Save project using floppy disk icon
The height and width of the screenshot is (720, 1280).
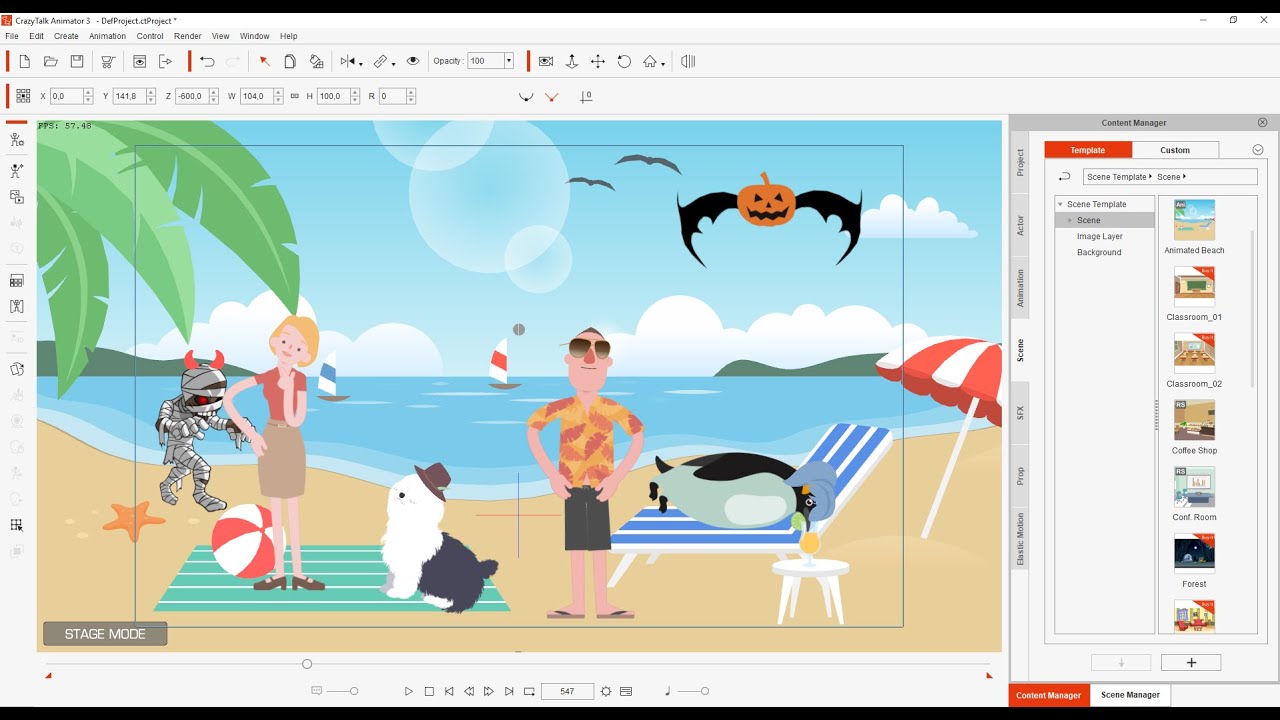[x=77, y=61]
